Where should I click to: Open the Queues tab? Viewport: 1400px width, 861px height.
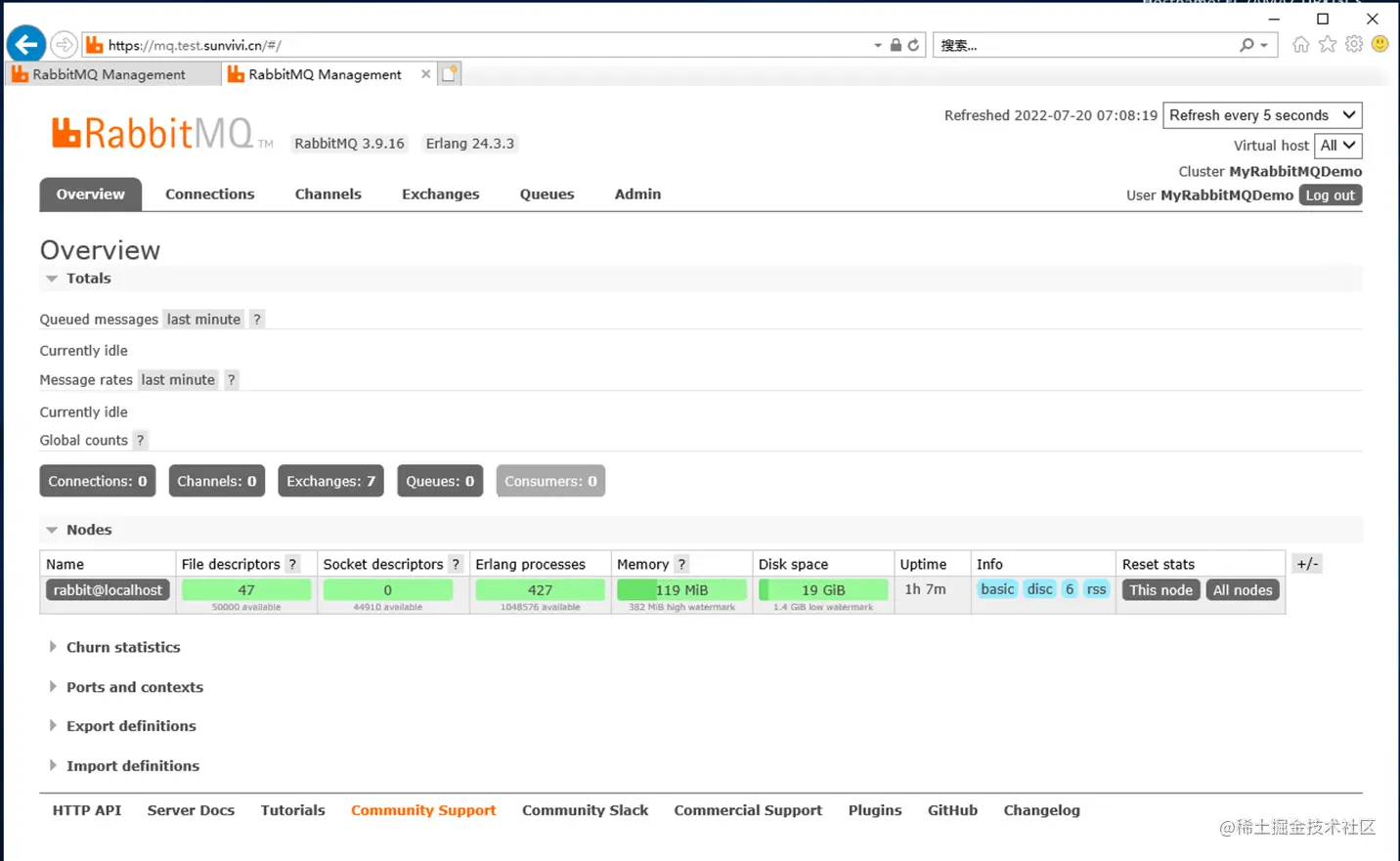(x=547, y=194)
